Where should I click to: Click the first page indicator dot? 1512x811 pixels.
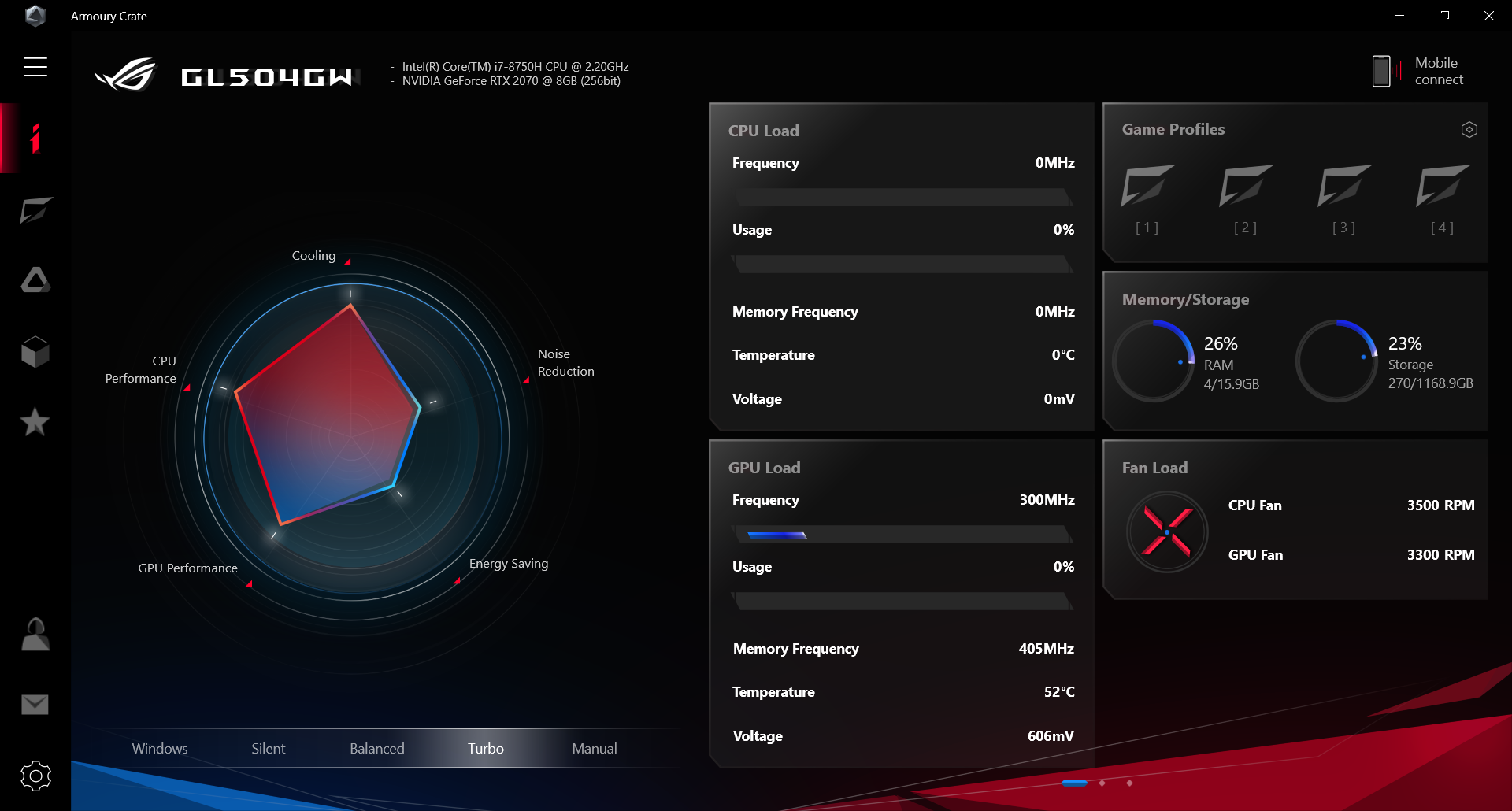1074,783
